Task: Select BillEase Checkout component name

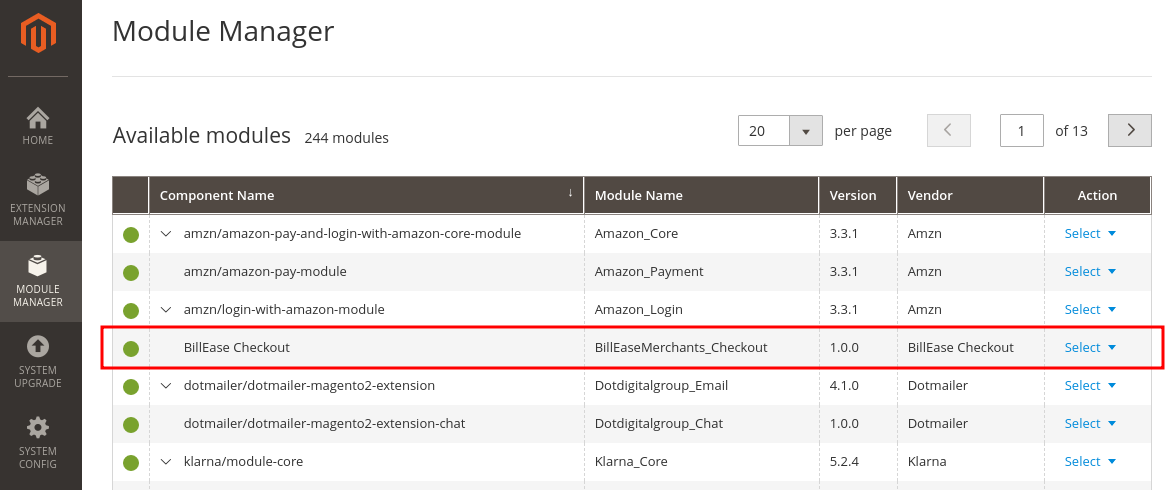Action: coord(237,347)
